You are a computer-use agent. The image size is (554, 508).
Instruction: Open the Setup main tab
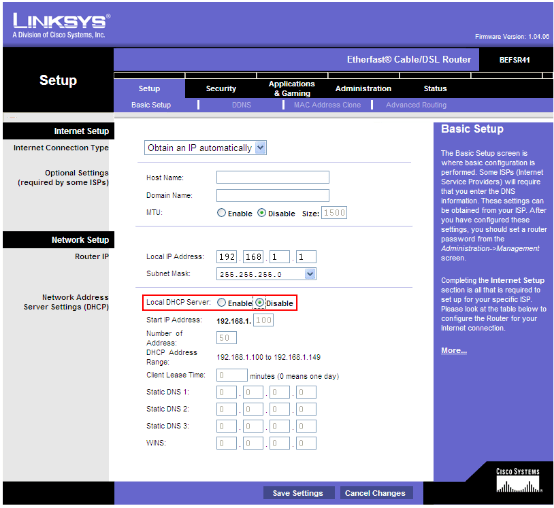point(149,88)
